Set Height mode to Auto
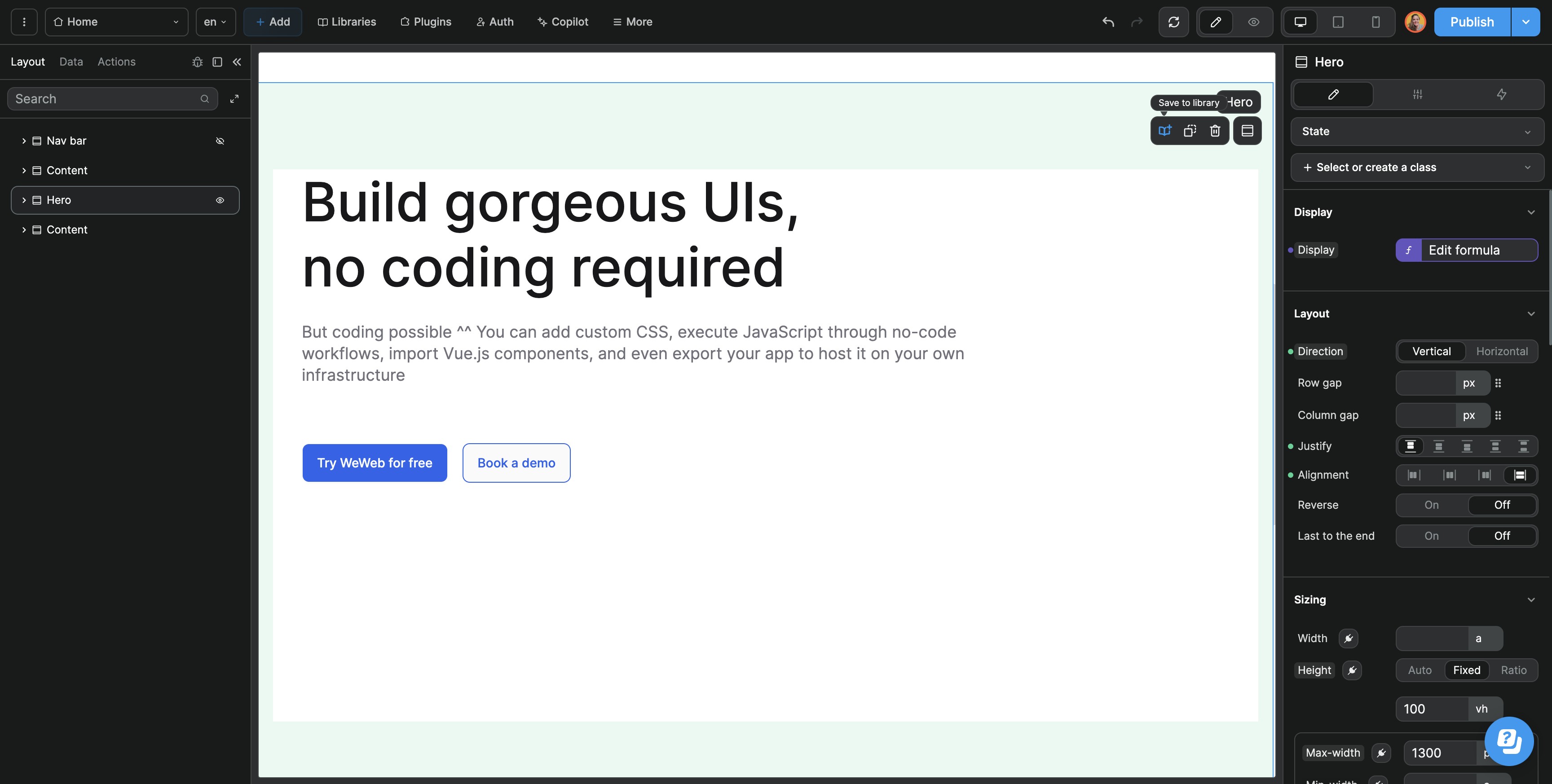Viewport: 1552px width, 784px height. click(x=1420, y=670)
